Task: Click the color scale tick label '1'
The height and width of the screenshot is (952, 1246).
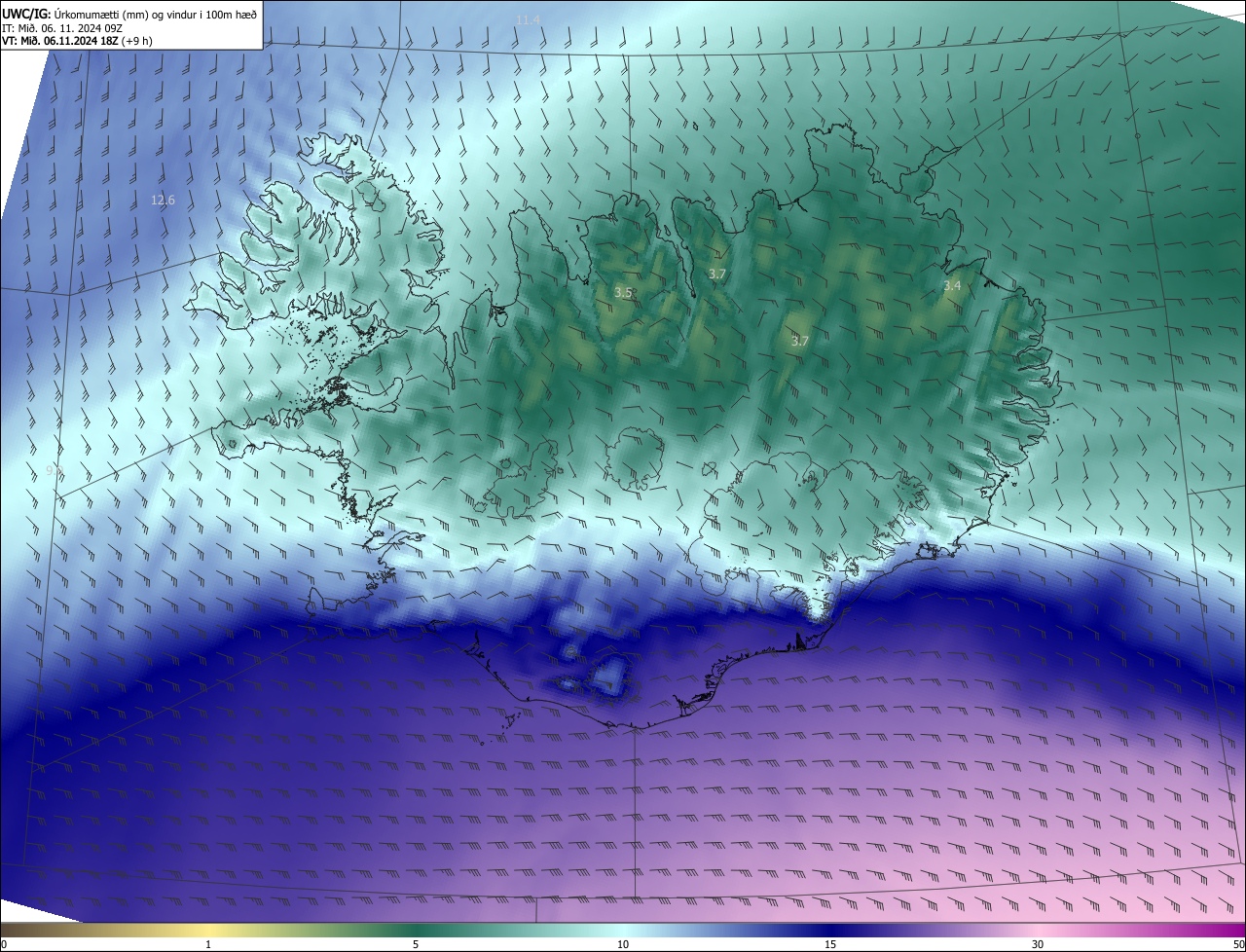Action: tap(208, 945)
